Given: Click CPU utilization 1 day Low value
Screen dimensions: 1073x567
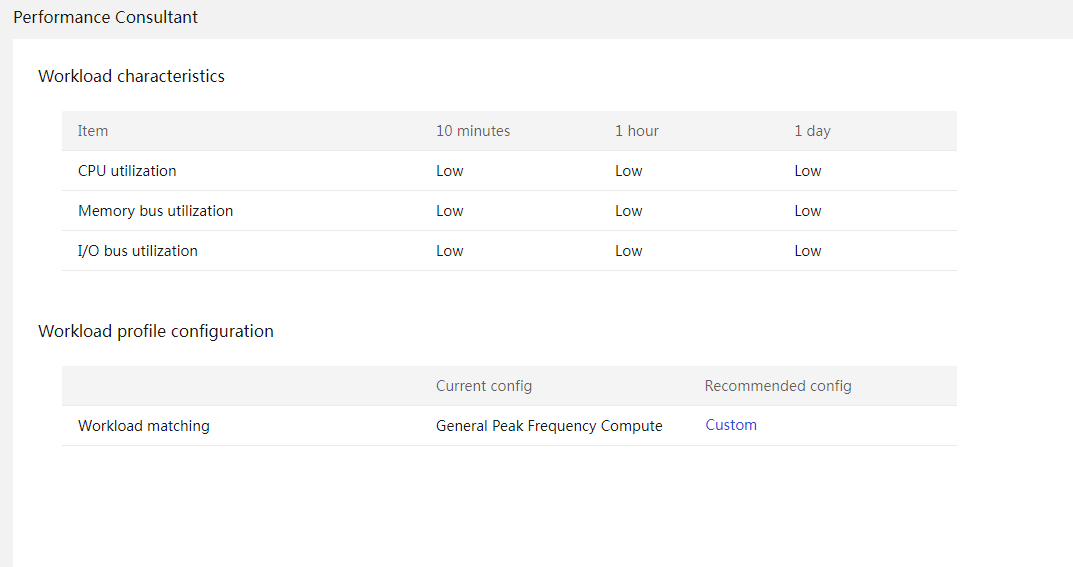Looking at the screenshot, I should pos(807,171).
